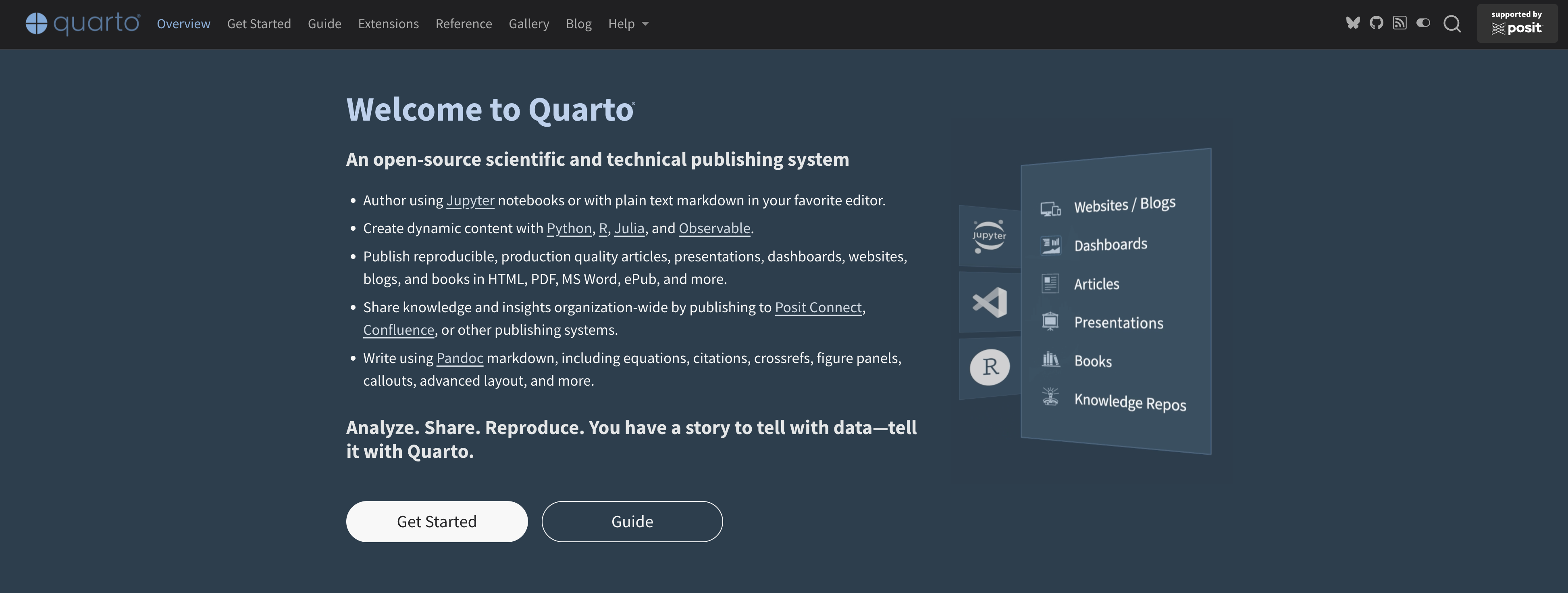The image size is (1568, 593).
Task: Toggle dark mode switch in navbar
Action: click(1423, 23)
